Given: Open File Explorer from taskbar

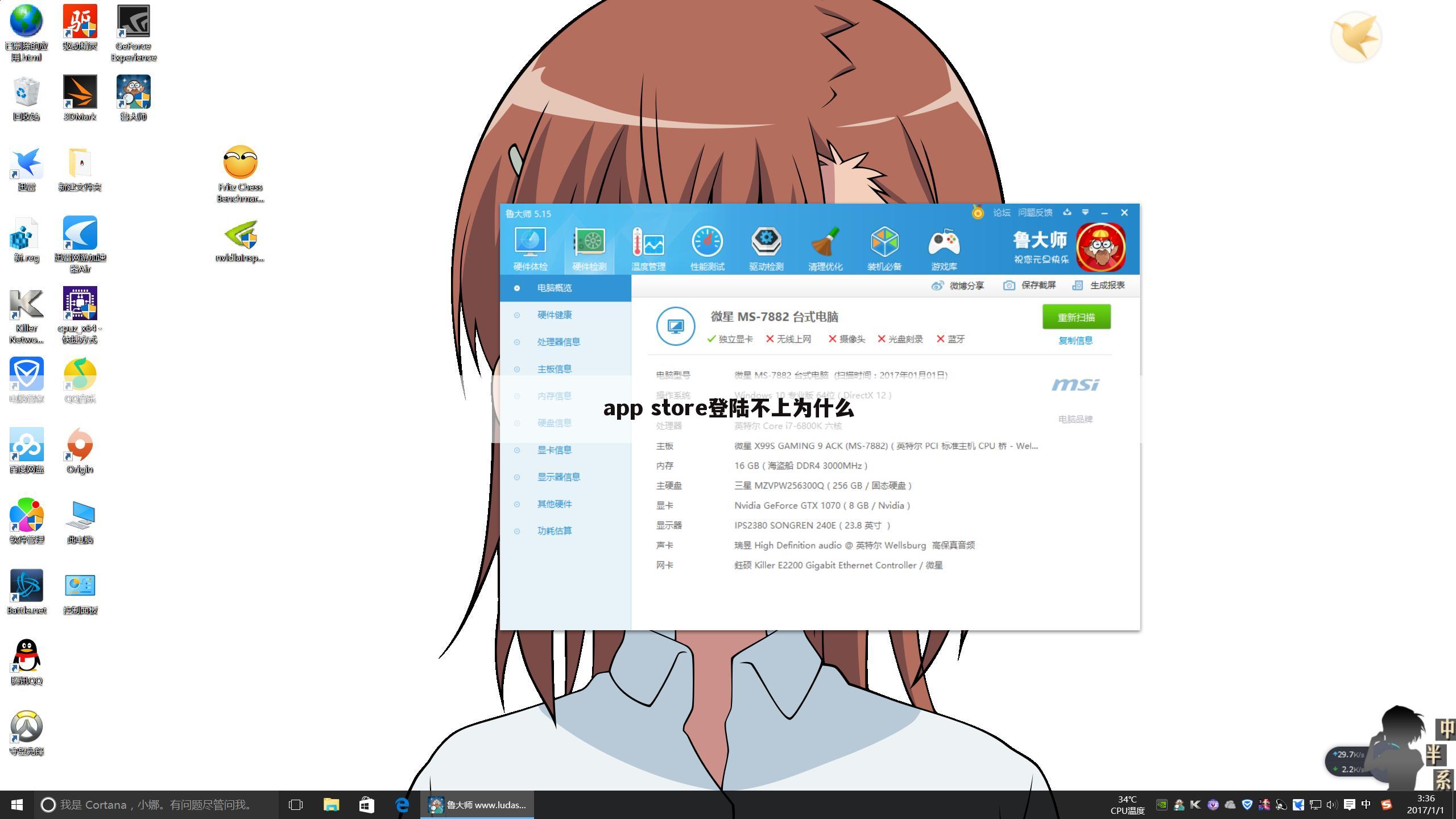Looking at the screenshot, I should click(x=331, y=805).
